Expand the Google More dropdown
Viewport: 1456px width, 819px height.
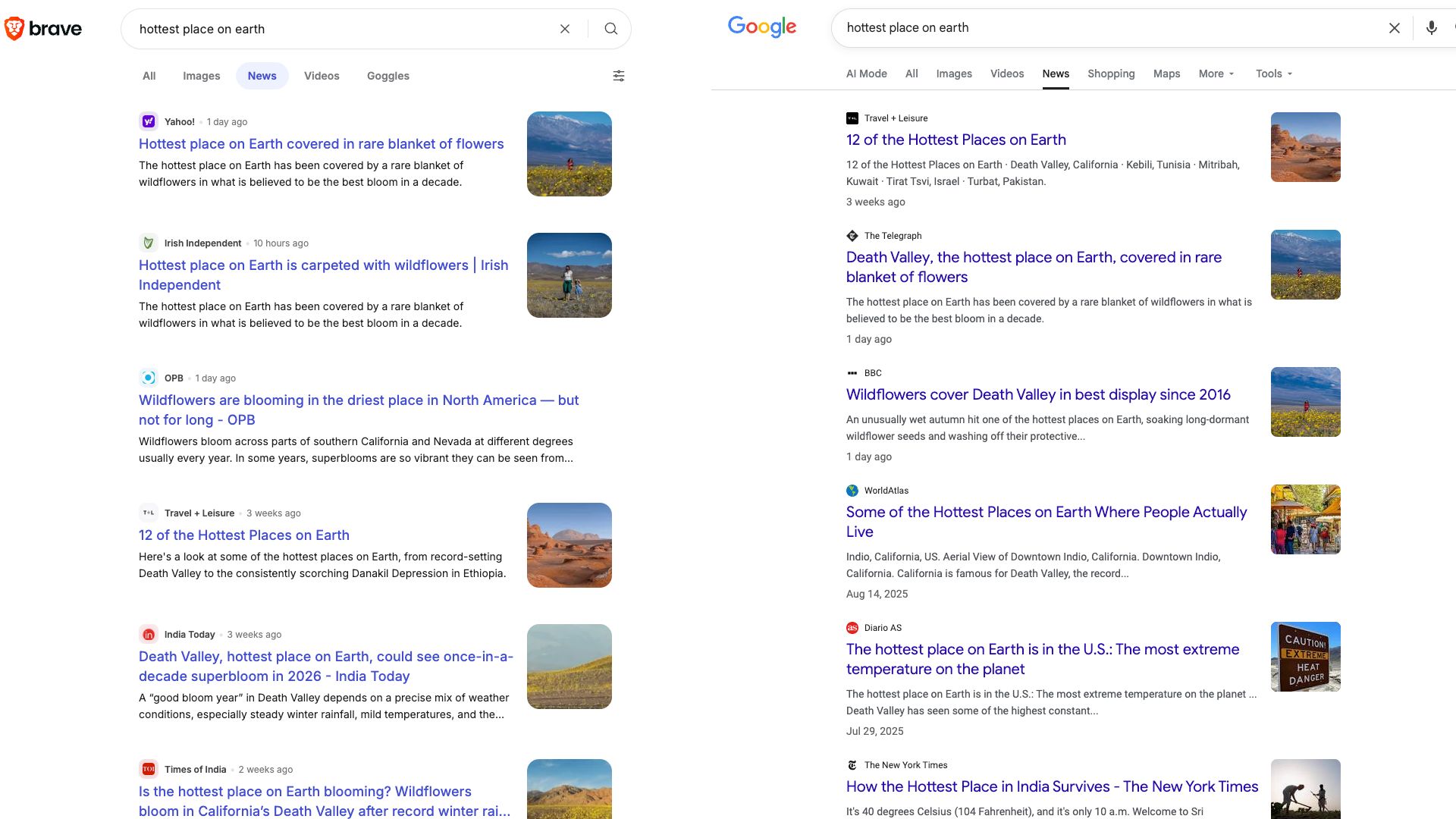pos(1216,74)
